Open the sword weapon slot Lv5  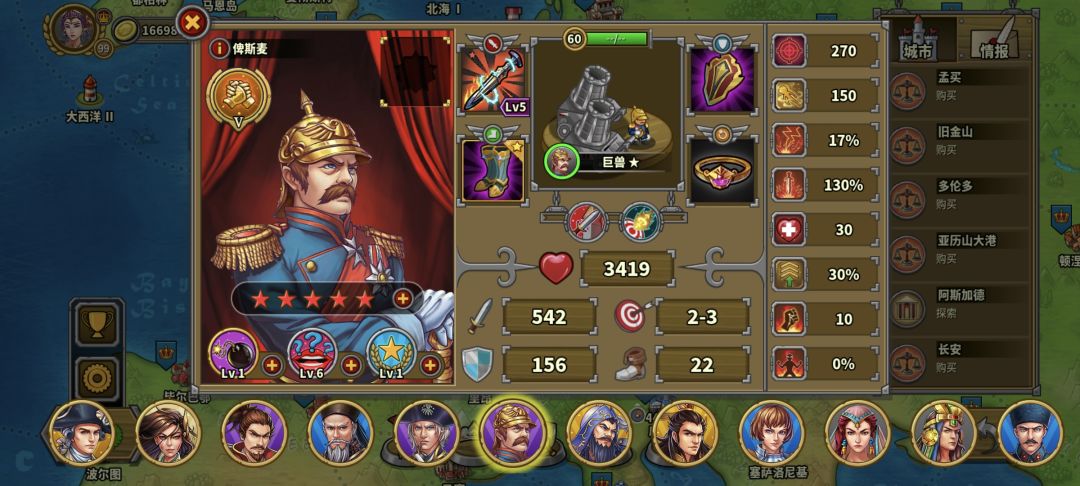coord(492,78)
